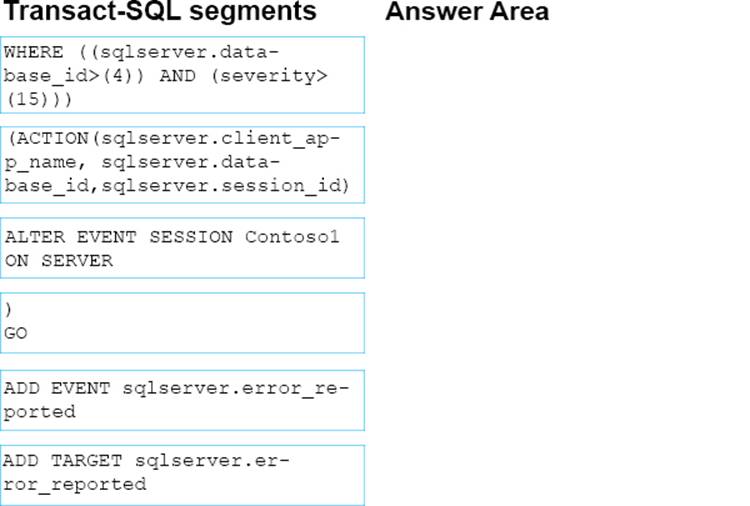
Task: Pick the ACTION(sqlserver.client_app_name) segment
Action: click(x=182, y=165)
